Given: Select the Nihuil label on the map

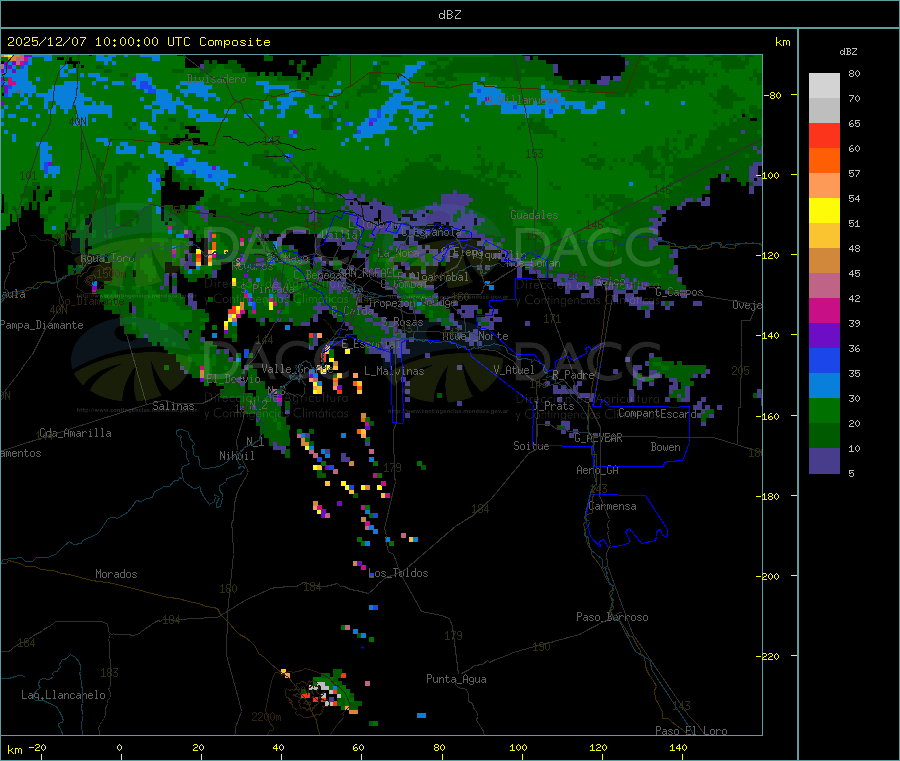Looking at the screenshot, I should tap(237, 456).
